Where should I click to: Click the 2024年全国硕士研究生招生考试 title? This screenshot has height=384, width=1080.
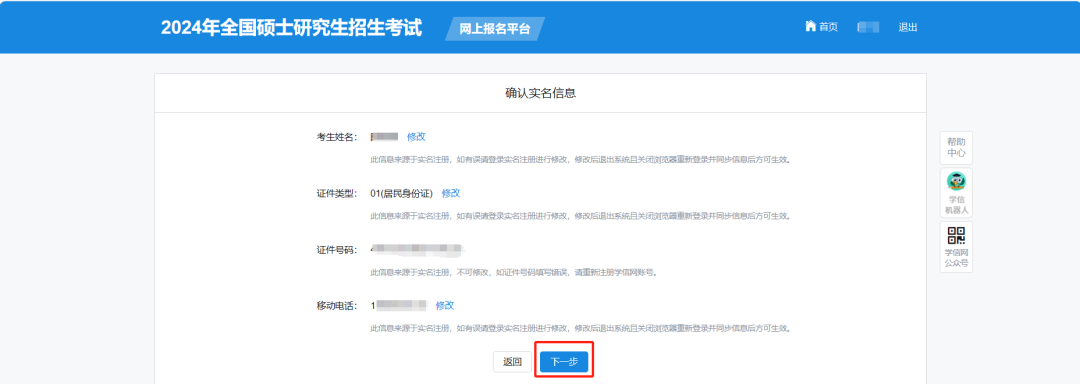pyautogui.click(x=291, y=28)
